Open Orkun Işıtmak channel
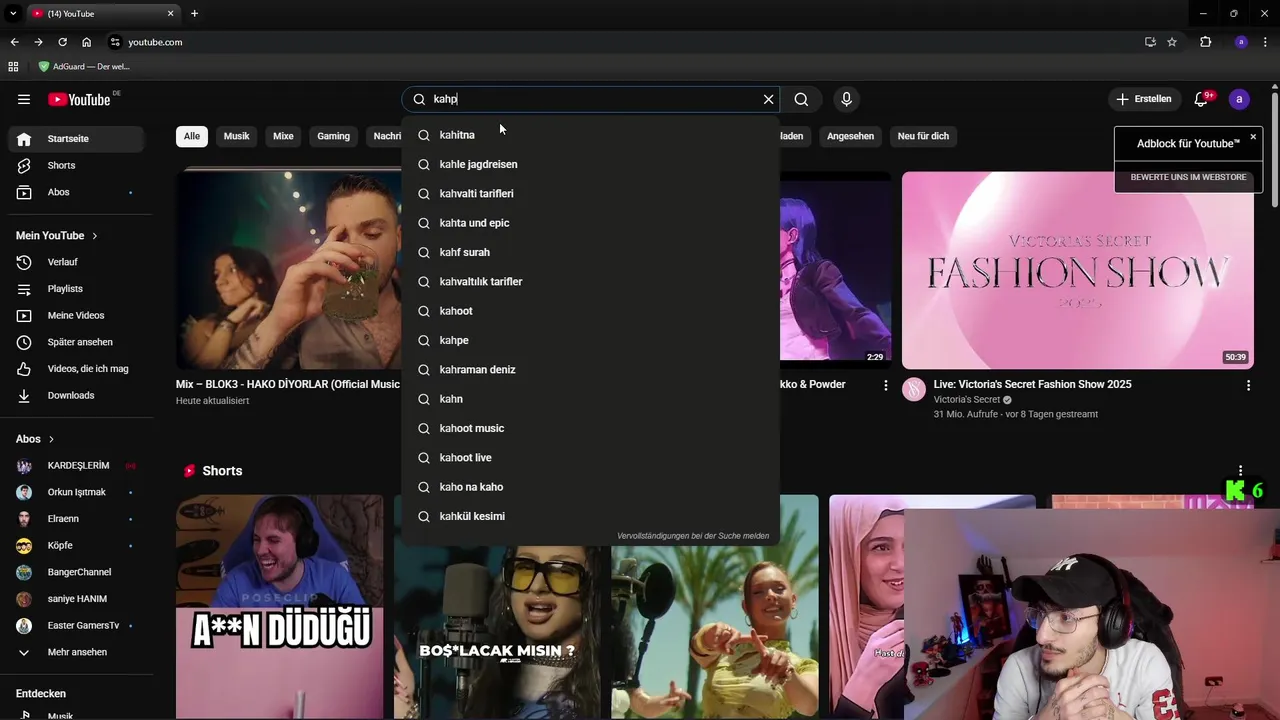This screenshot has width=1280, height=720. pyautogui.click(x=76, y=492)
